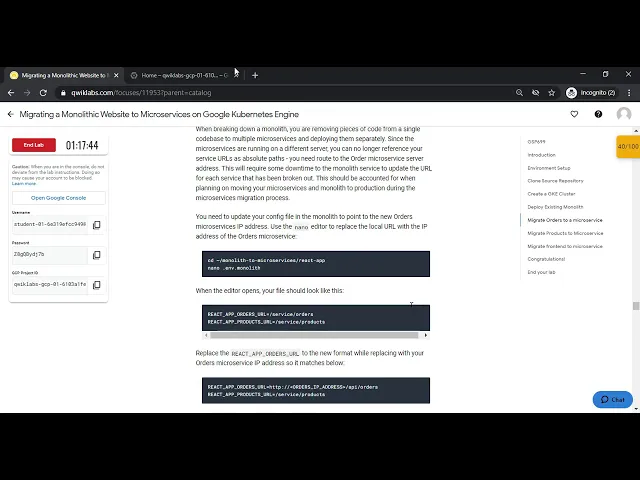Viewport: 640px width, 480px height.
Task: Click the lab title heading text
Action: coord(159,114)
